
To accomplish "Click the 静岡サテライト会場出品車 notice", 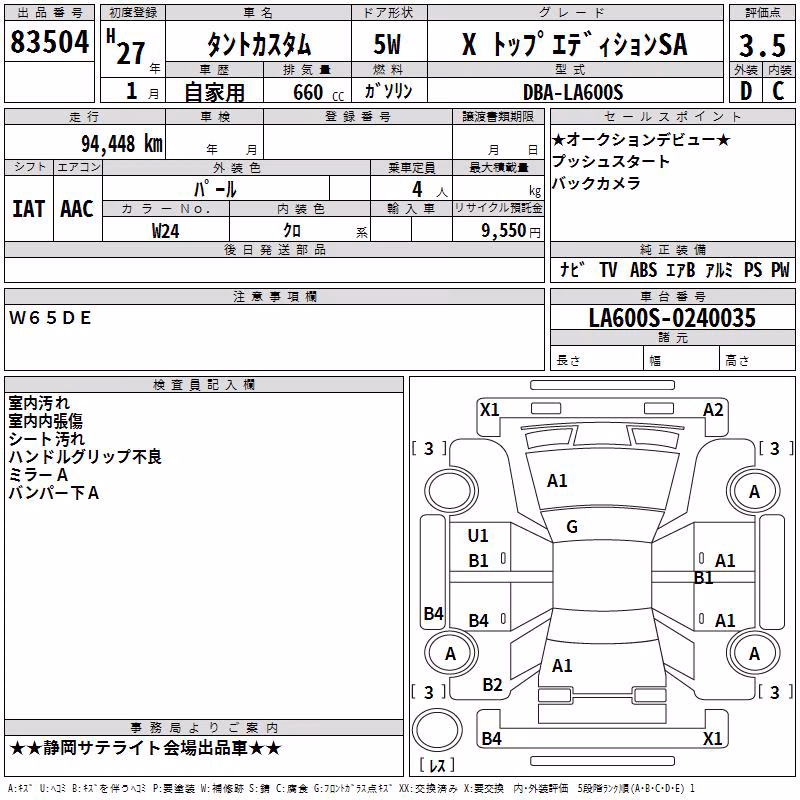I will coord(145,748).
